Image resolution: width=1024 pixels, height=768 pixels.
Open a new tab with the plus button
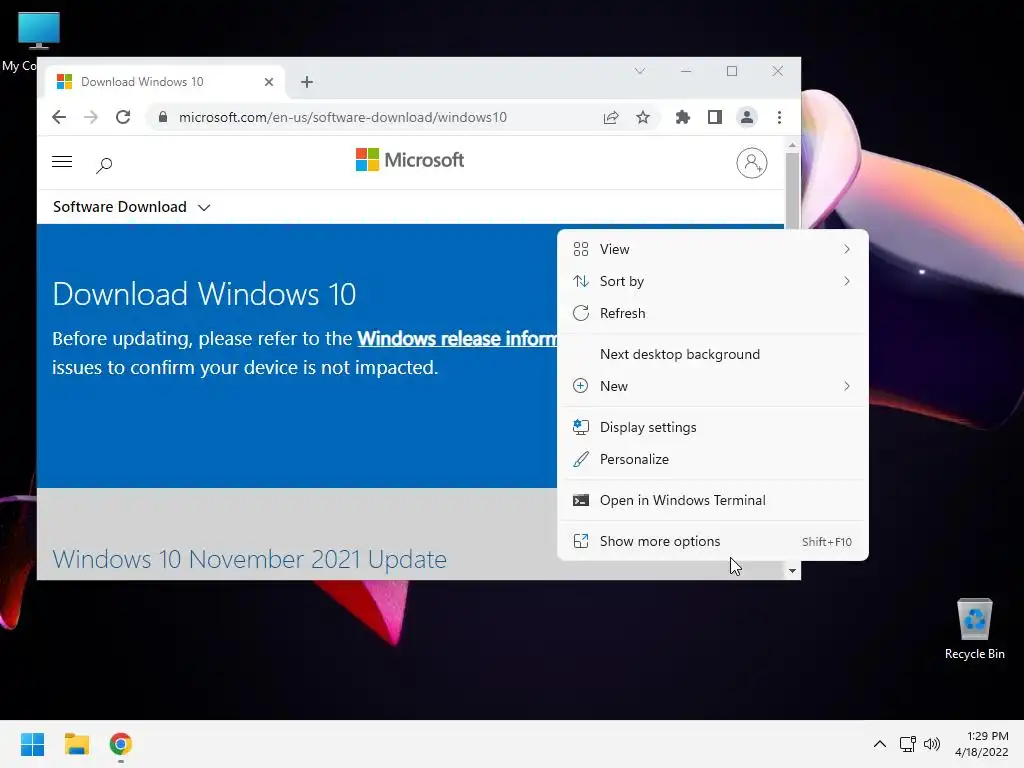click(307, 82)
